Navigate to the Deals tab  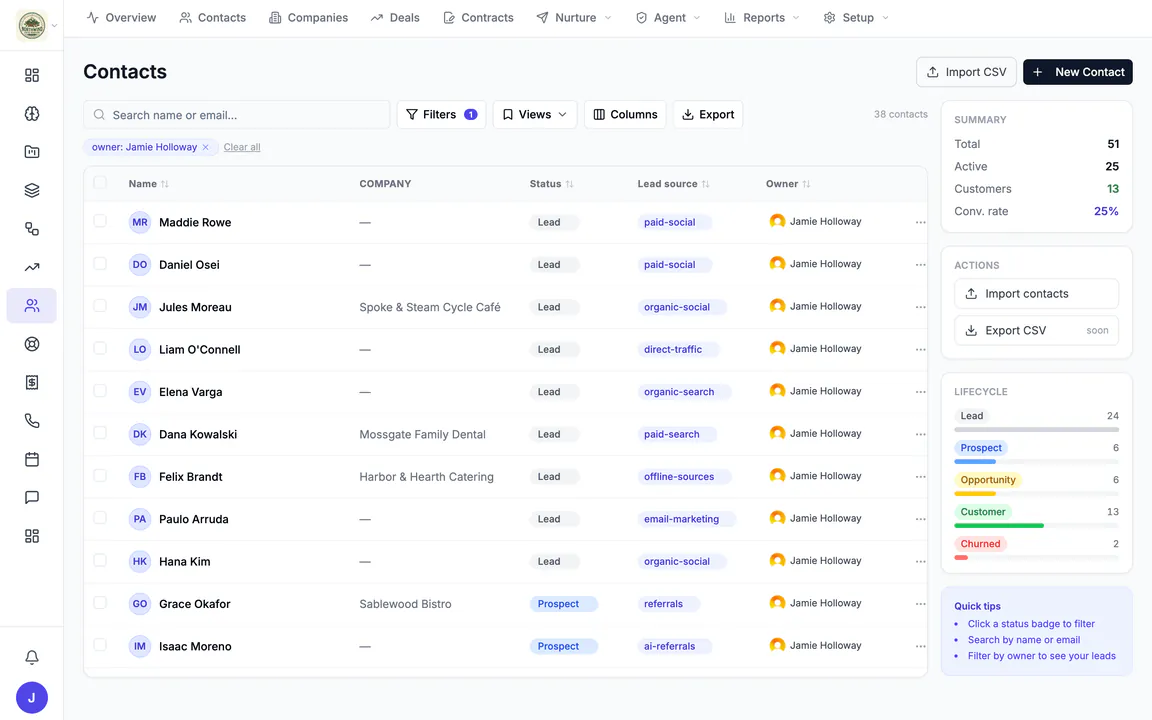pos(395,18)
